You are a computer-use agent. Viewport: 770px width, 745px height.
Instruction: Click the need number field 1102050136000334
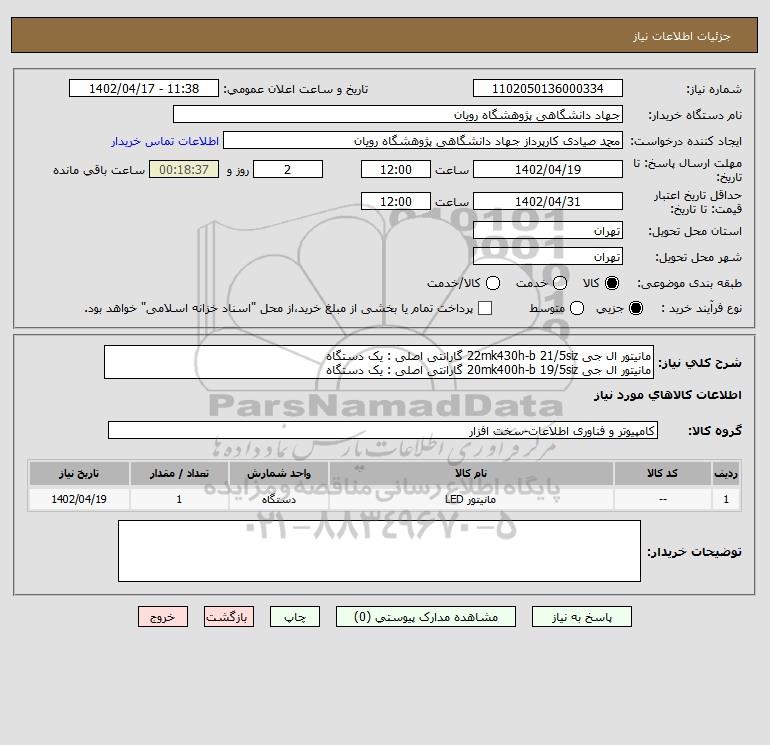[x=548, y=88]
